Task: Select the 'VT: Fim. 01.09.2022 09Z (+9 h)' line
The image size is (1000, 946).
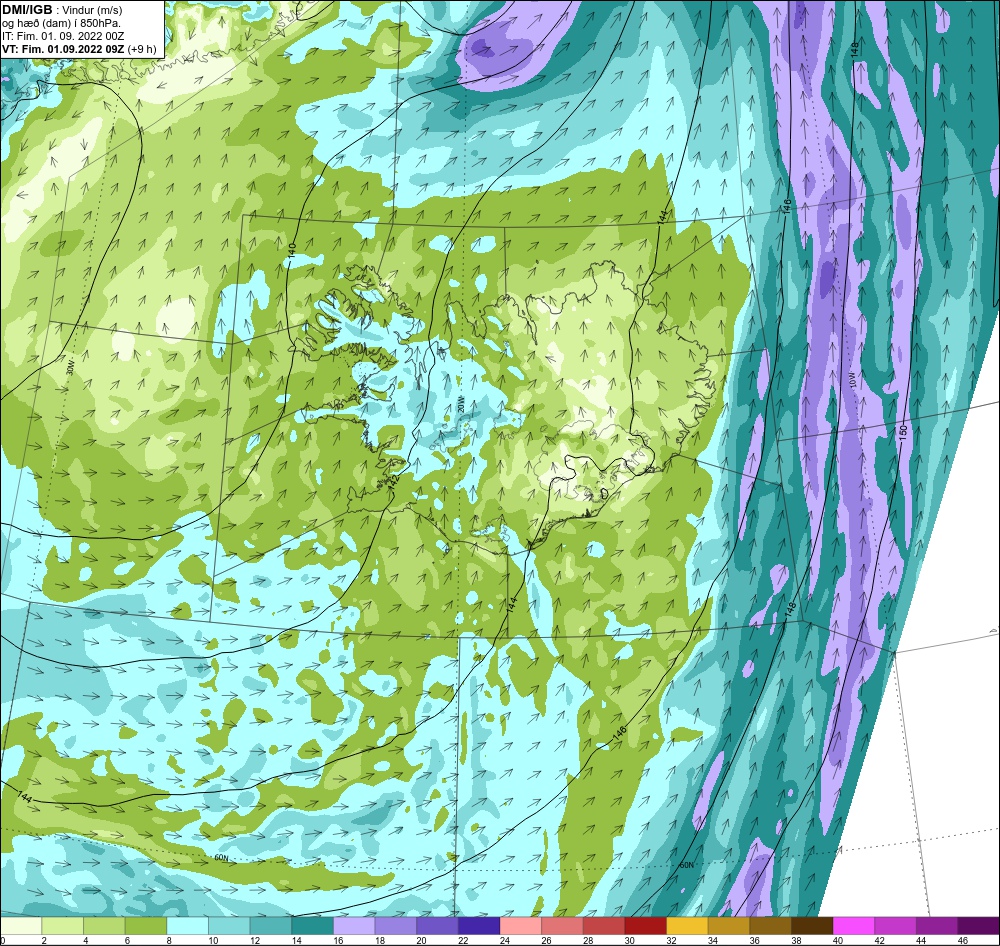Action: tap(78, 49)
